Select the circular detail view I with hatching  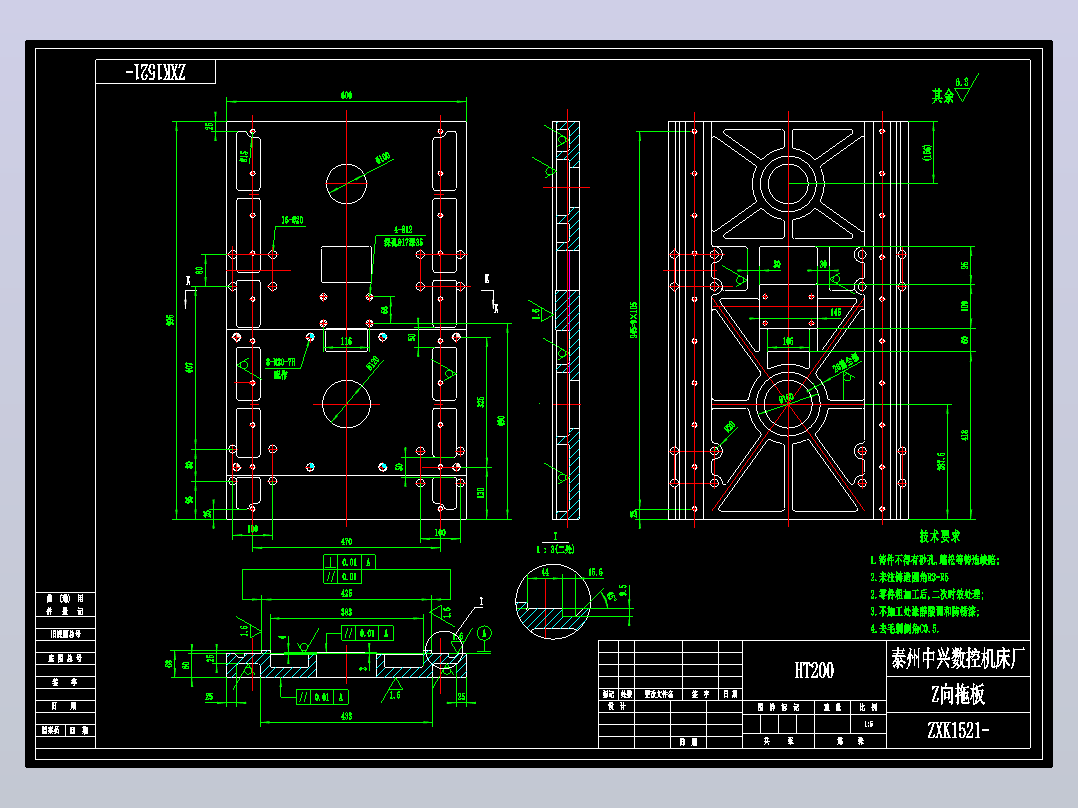pos(553,602)
